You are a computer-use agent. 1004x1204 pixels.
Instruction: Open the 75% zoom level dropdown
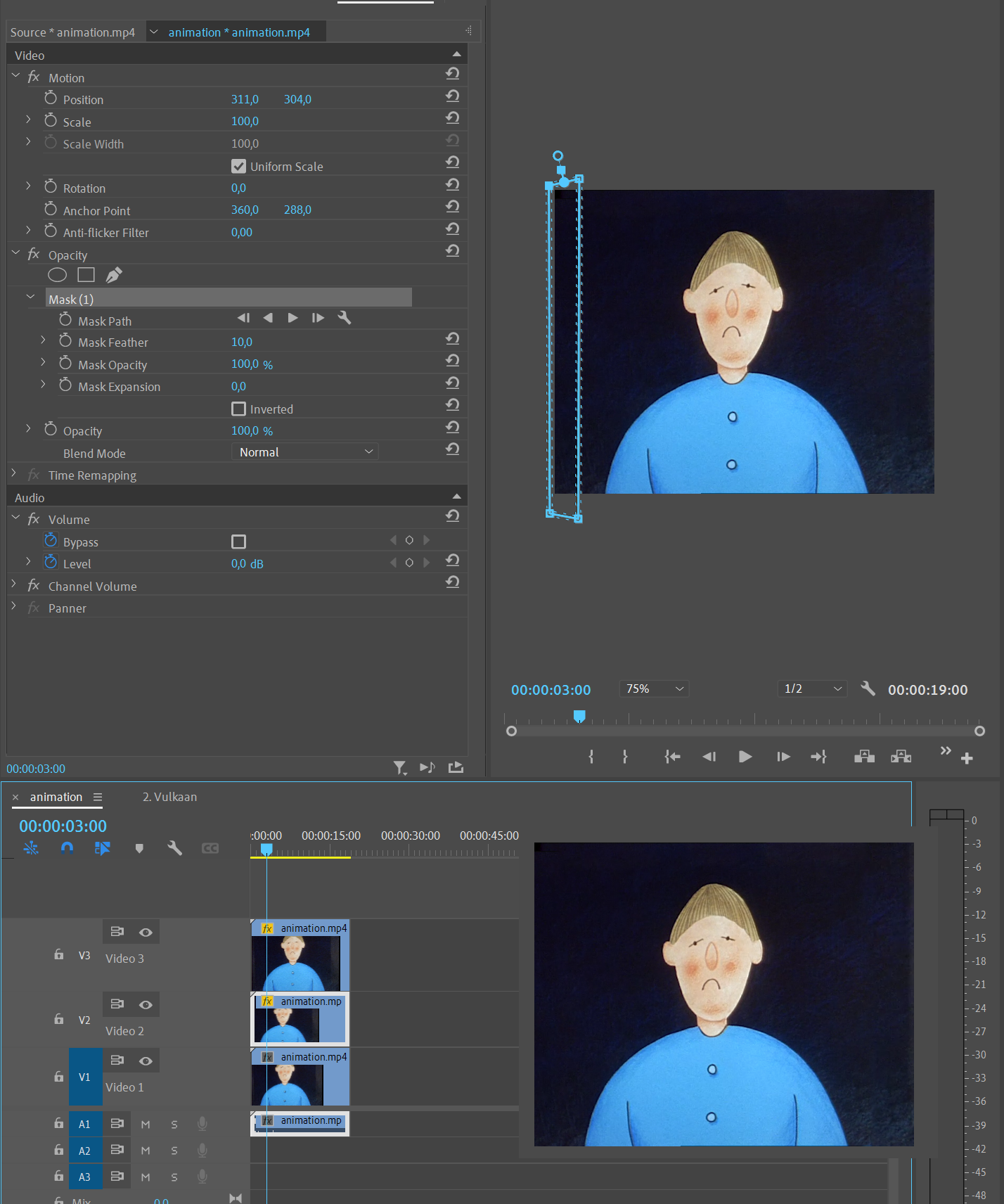654,689
